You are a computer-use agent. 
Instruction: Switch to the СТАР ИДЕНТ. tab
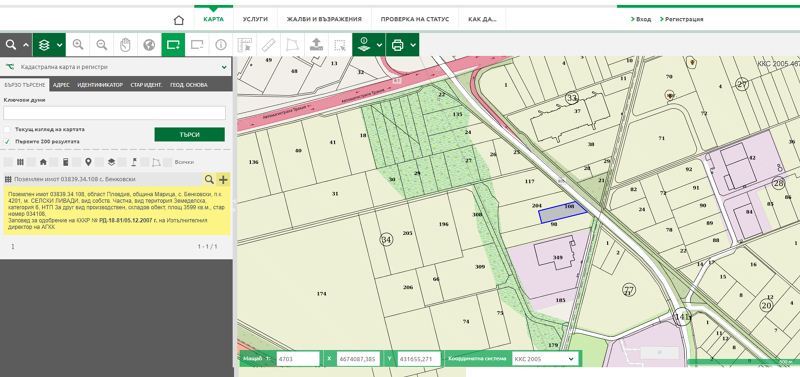(x=146, y=85)
